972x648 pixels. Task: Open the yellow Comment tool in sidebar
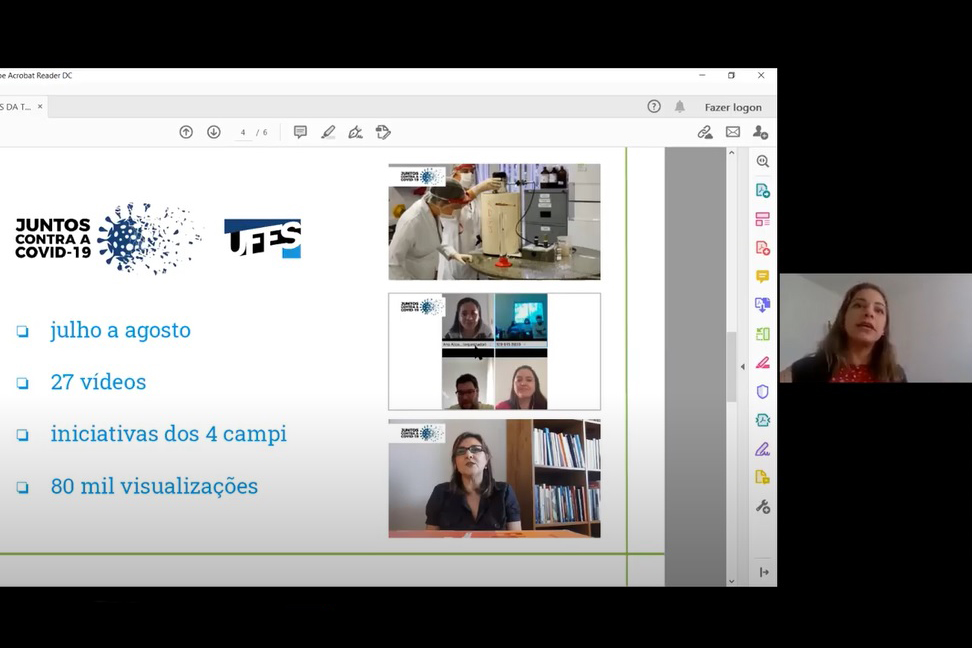point(763,276)
